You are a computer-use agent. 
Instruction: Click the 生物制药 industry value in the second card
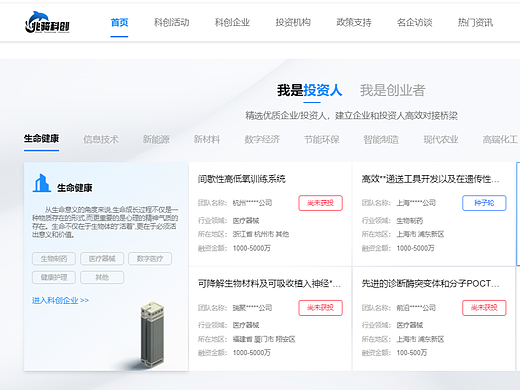point(410,221)
